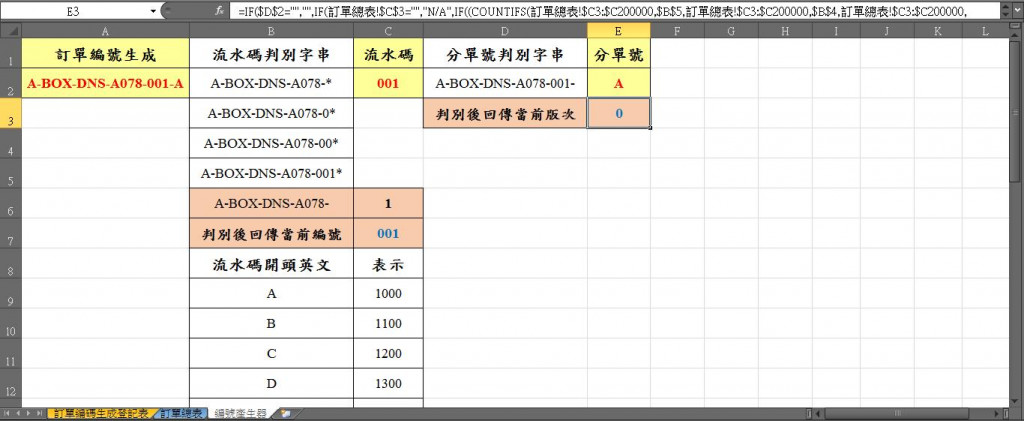Select column L header
1024x421 pixels.
tap(985, 31)
